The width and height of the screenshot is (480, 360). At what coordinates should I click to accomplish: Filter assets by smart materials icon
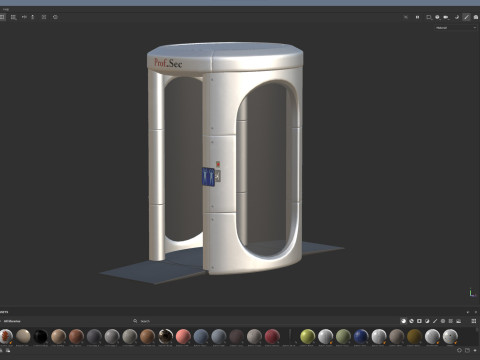point(411,321)
